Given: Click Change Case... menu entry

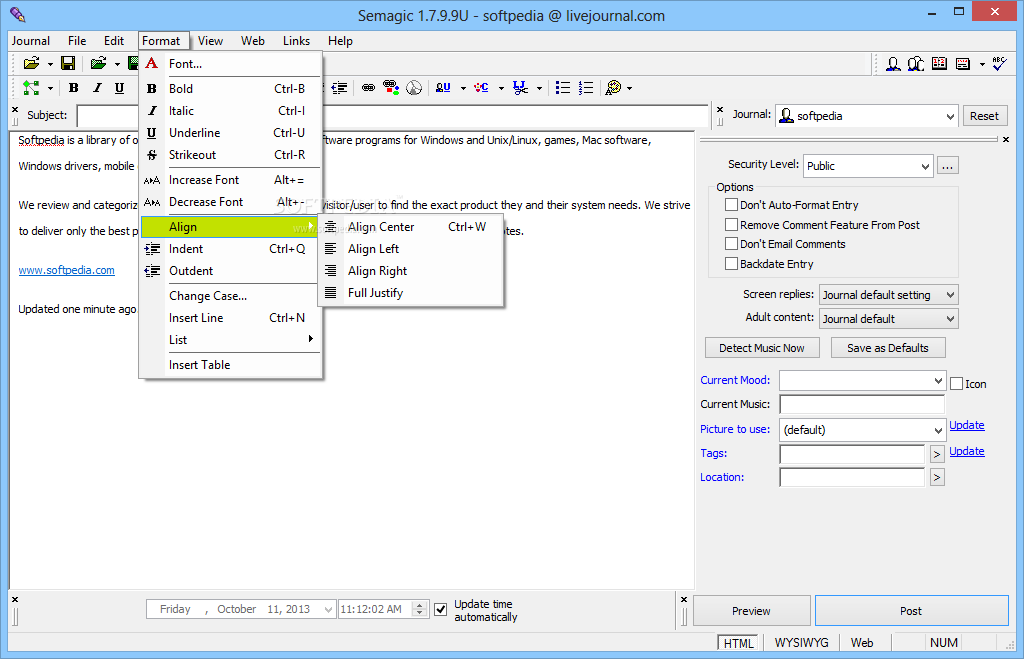Looking at the screenshot, I should point(231,296).
